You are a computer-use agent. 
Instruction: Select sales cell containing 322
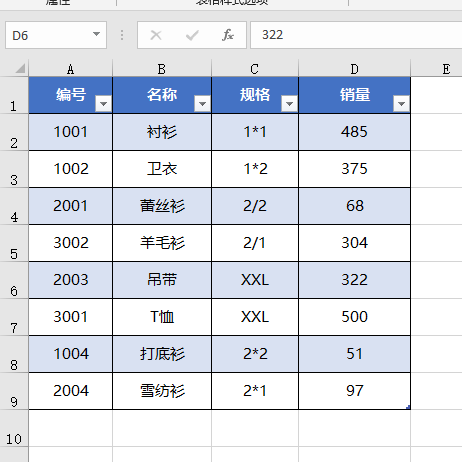(x=355, y=280)
